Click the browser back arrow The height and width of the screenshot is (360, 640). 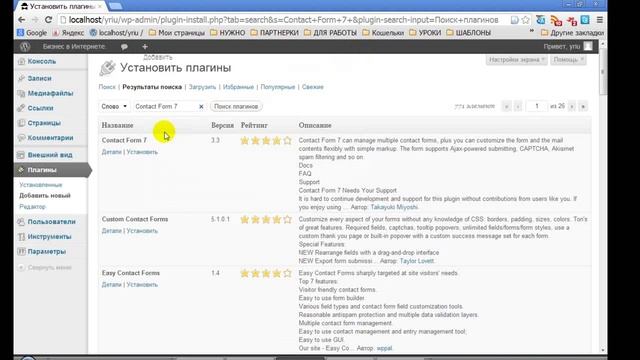(22, 20)
